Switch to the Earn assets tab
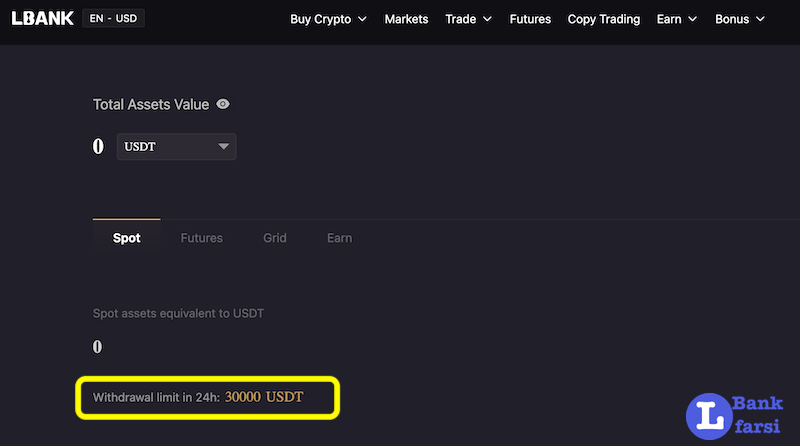This screenshot has width=800, height=446. click(x=339, y=238)
